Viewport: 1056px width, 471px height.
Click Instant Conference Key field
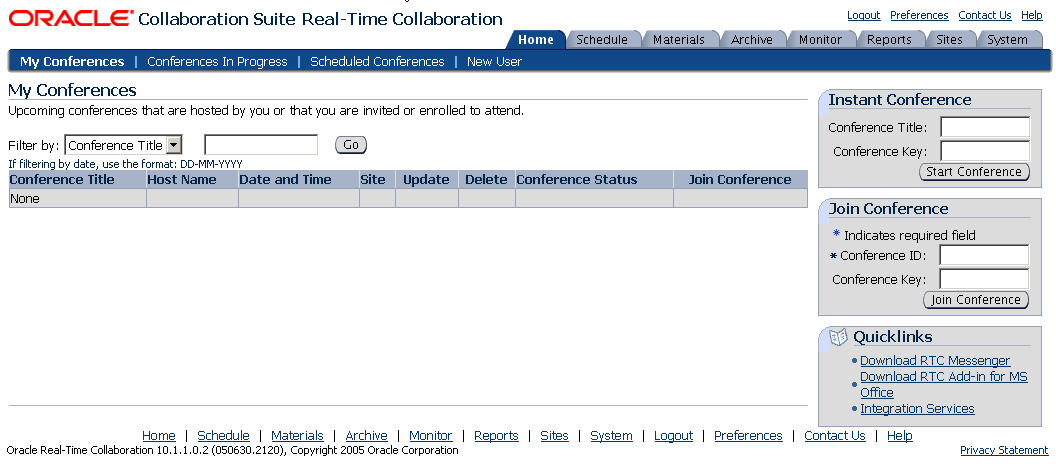985,151
